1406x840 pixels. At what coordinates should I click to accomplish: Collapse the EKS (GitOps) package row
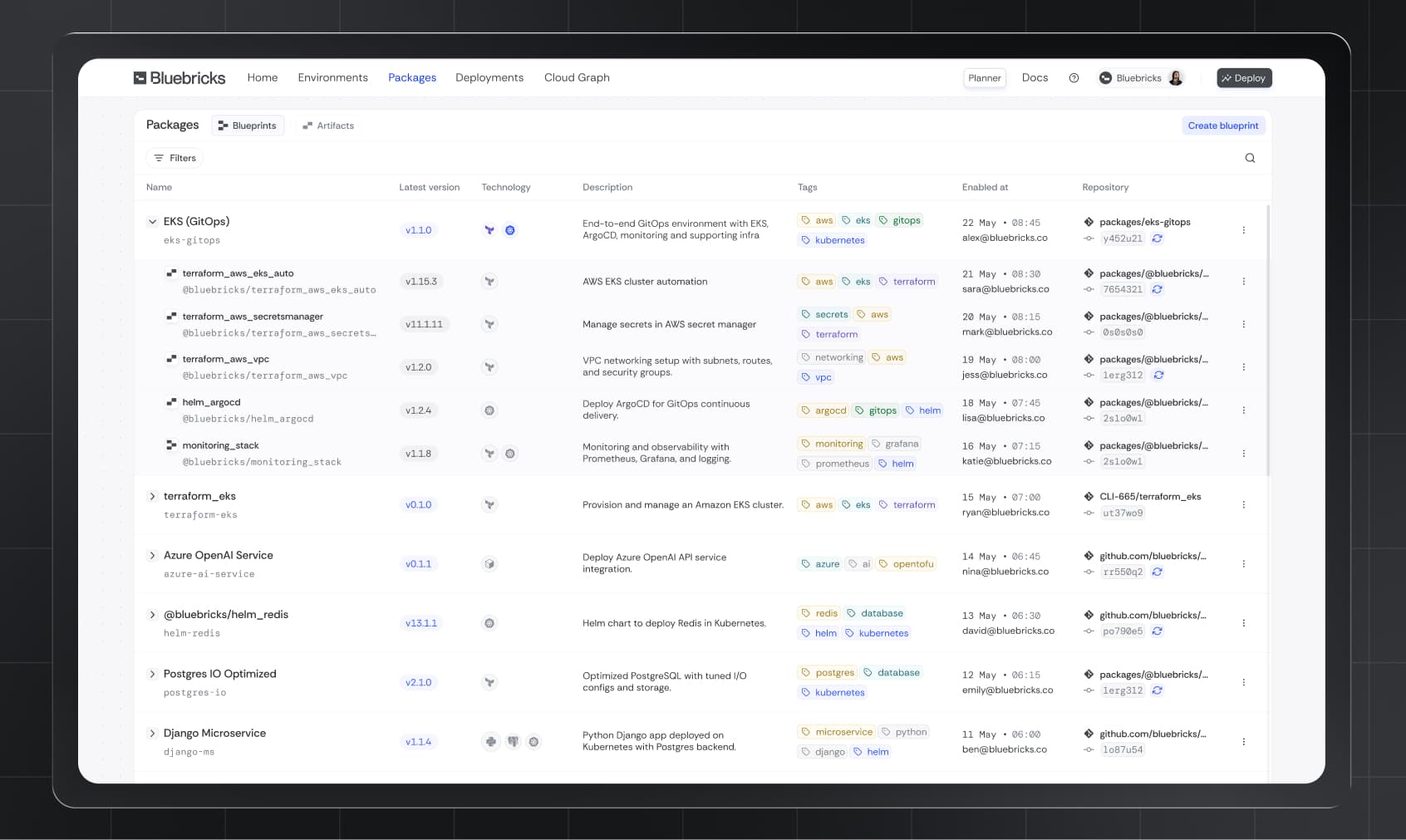pos(153,222)
